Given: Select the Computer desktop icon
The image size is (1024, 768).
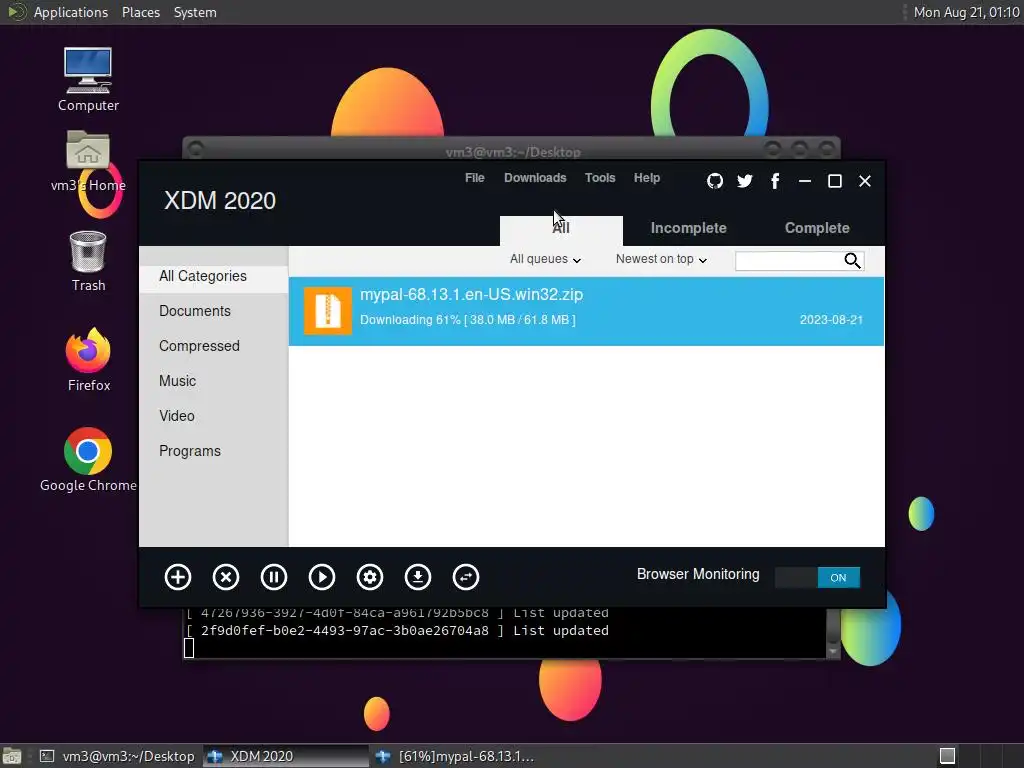Looking at the screenshot, I should (88, 80).
